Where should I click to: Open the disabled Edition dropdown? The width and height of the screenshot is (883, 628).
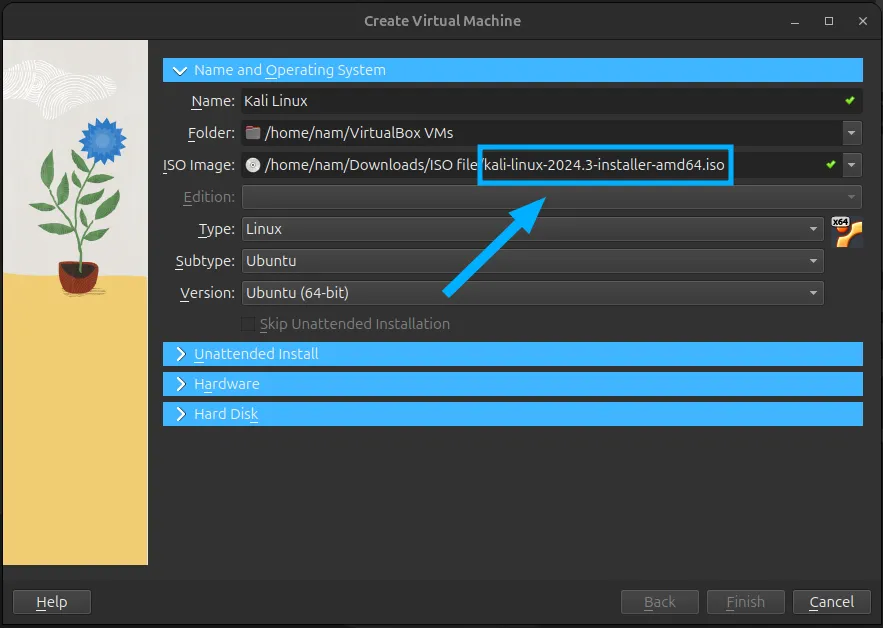(552, 197)
